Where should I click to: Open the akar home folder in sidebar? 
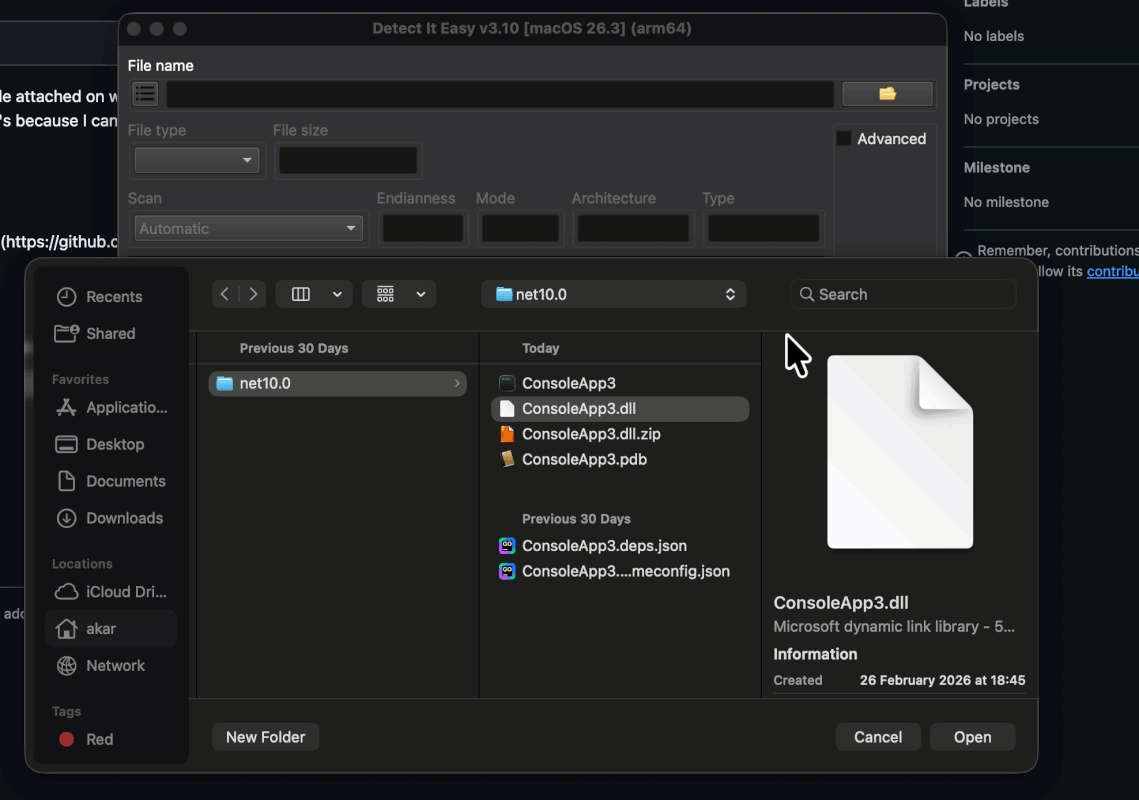111,629
